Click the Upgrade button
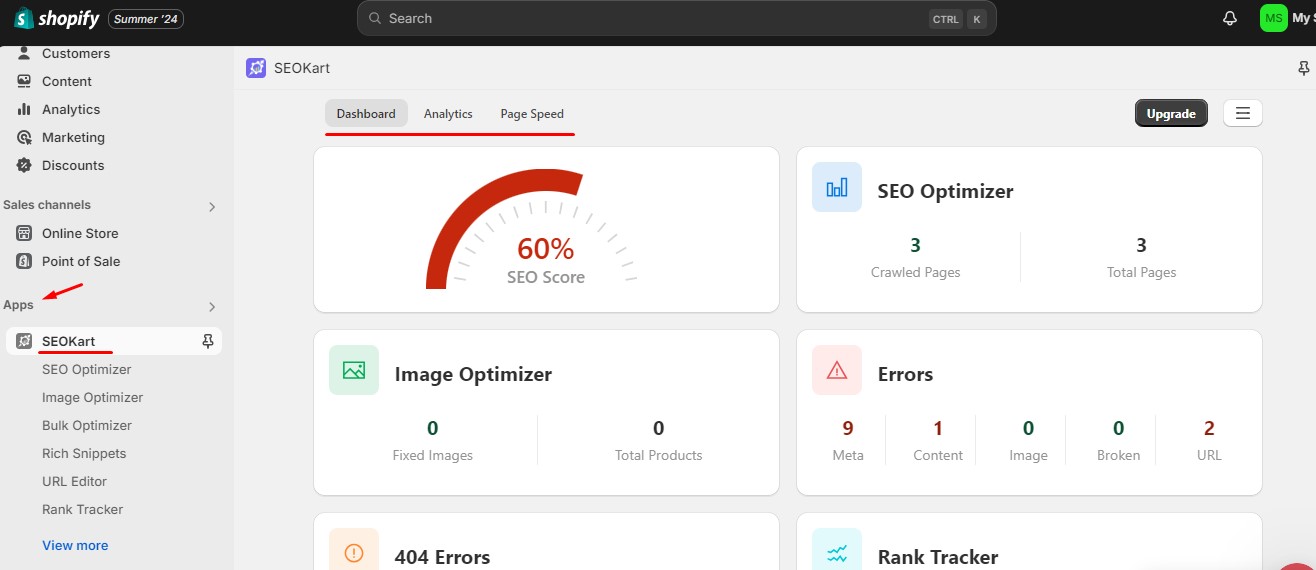The height and width of the screenshot is (570, 1316). tap(1171, 113)
